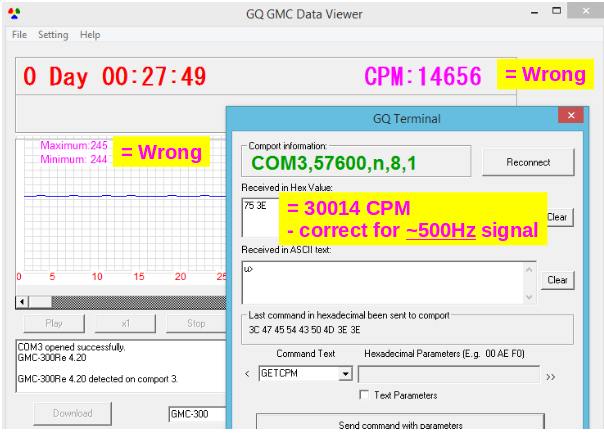Viewport: 604px width, 435px height.
Task: Click the Minimum: 244 graph label
Action: 74,159
